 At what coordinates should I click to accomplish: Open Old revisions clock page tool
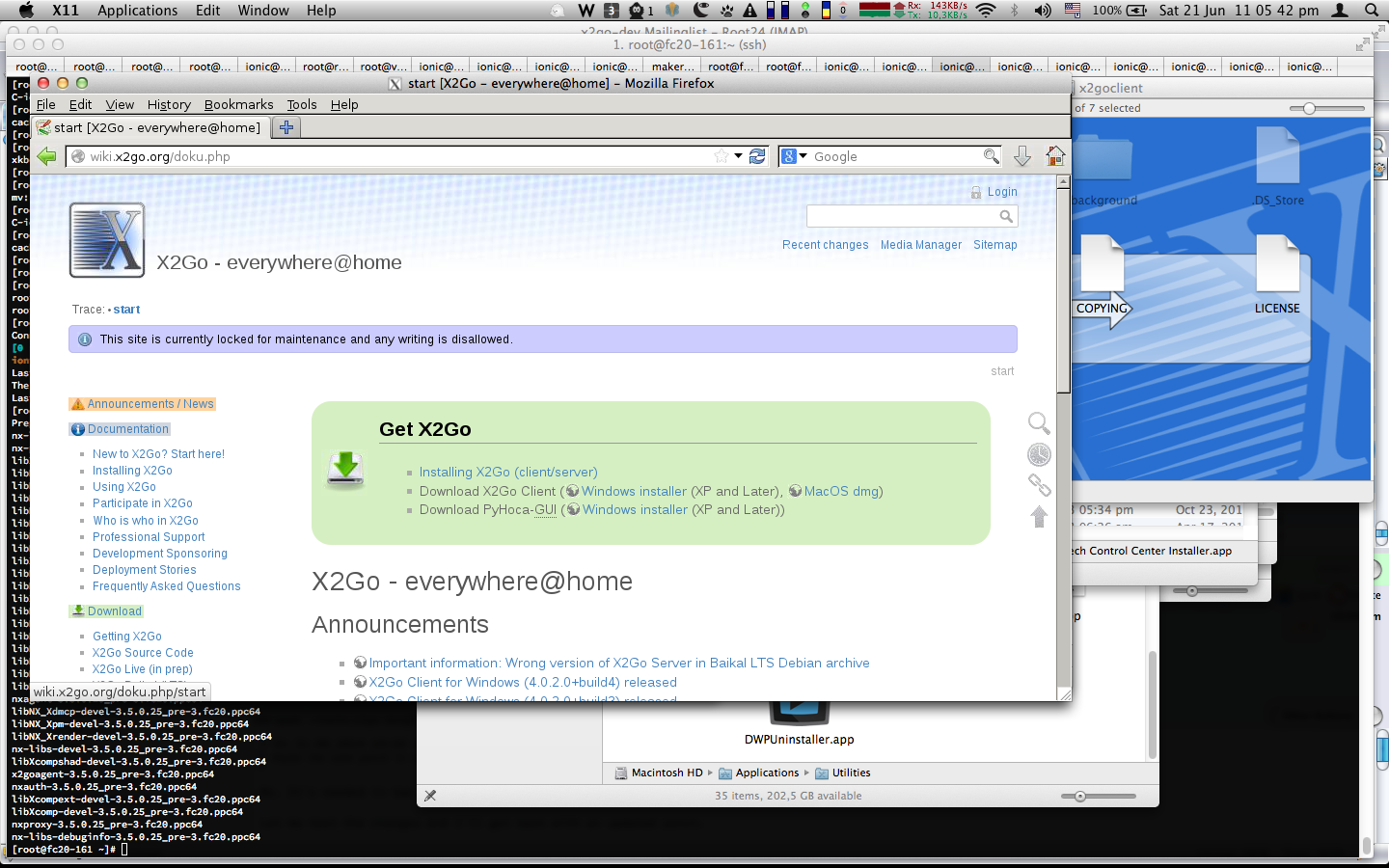[1039, 454]
